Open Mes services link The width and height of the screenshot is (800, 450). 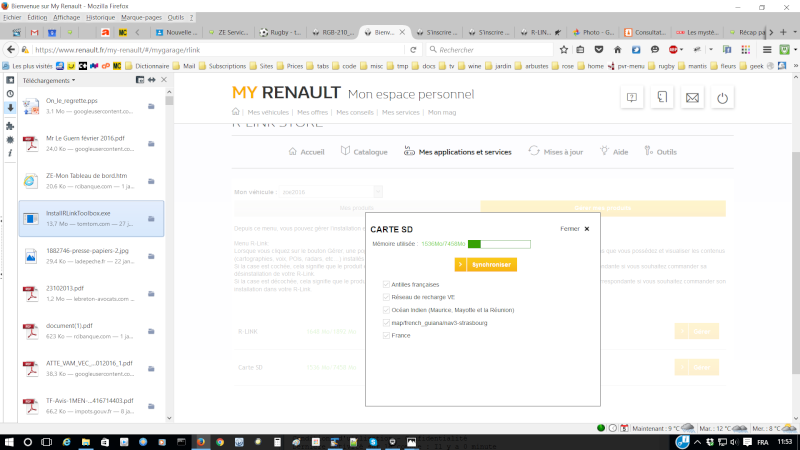click(401, 112)
